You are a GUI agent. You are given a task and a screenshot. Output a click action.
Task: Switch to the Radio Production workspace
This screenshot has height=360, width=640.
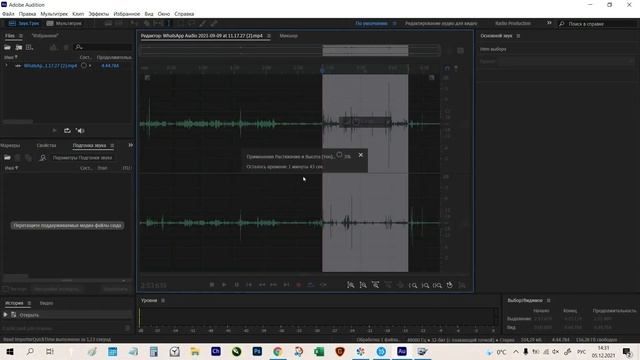tap(513, 23)
